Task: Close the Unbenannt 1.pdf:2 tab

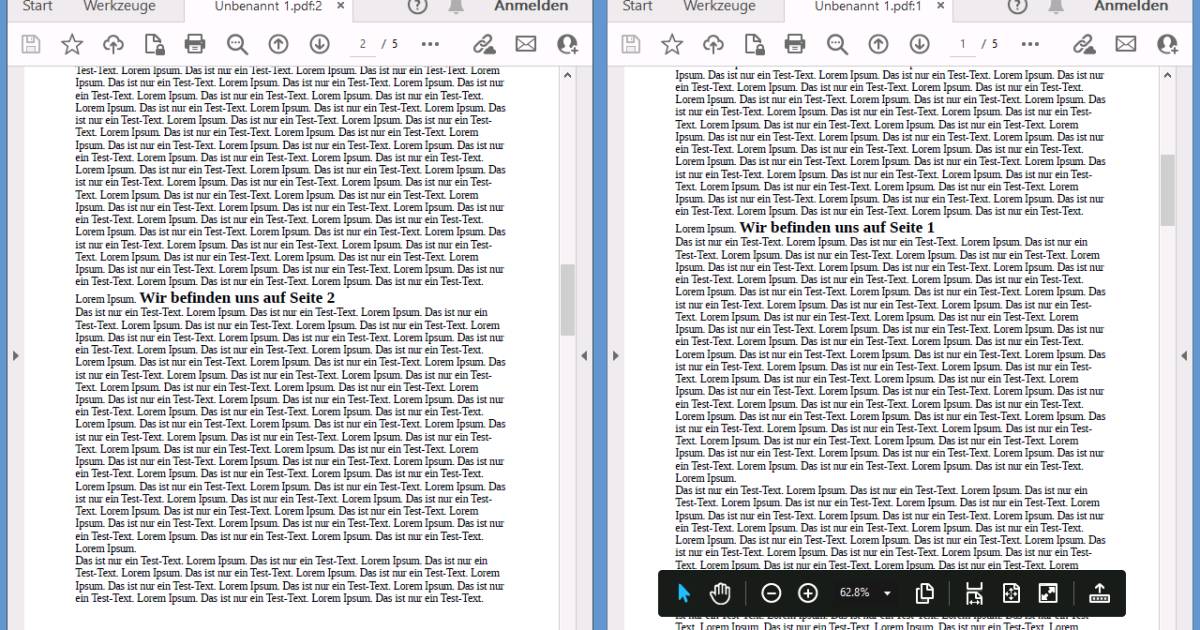Action: tap(341, 6)
